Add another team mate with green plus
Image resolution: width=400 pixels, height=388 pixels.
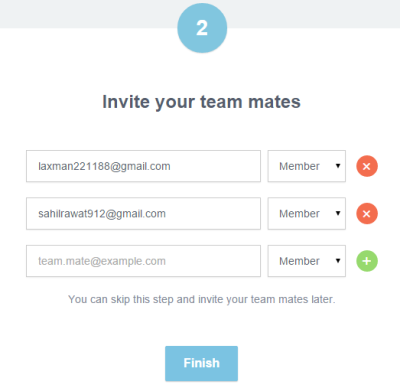(x=367, y=261)
